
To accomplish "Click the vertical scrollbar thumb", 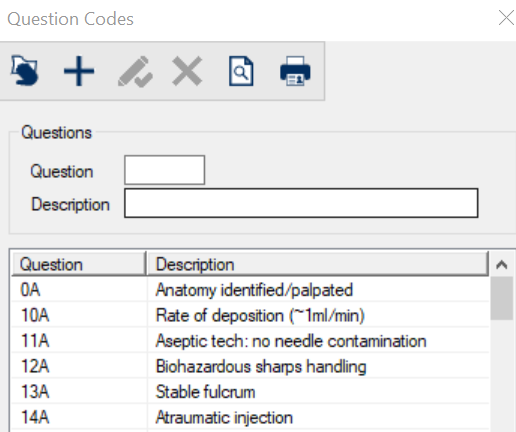I will tap(502, 298).
